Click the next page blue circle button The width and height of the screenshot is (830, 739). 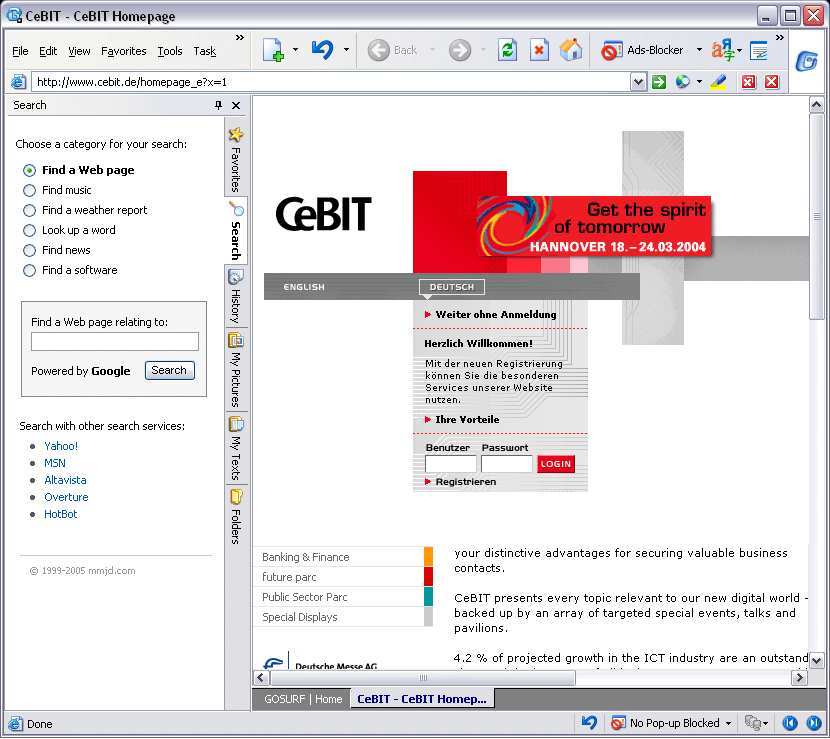coord(814,723)
